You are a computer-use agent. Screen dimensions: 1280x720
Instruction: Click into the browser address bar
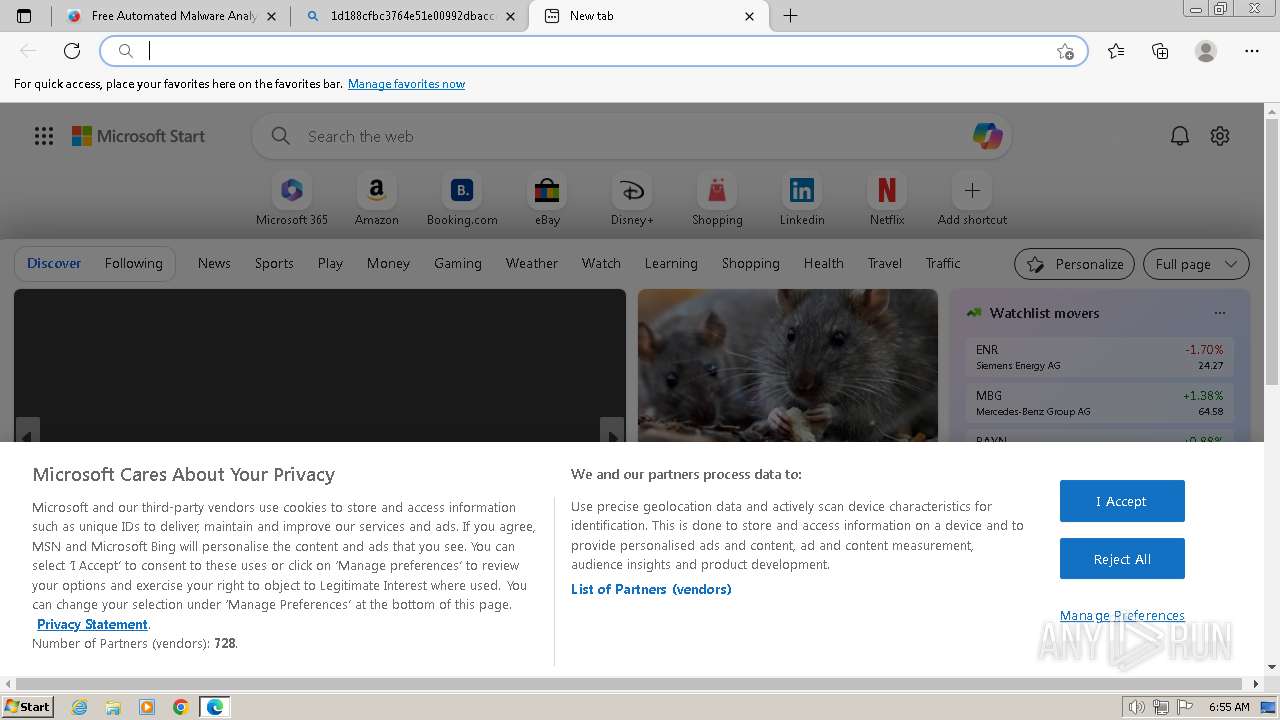click(594, 51)
